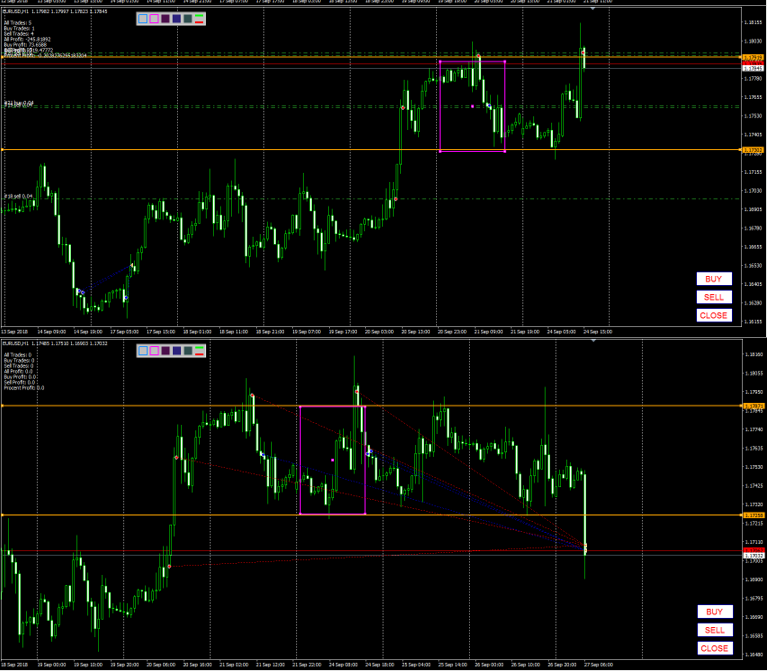This screenshot has height=671, width=767.
Task: Click BUY button in the top chart
Action: [714, 279]
